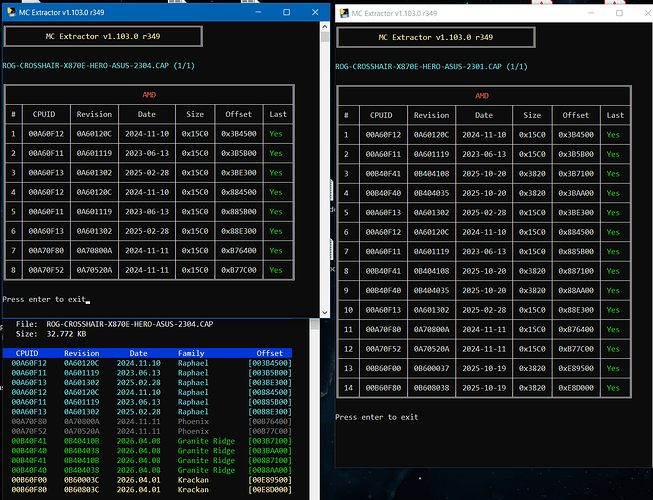Select offset [003B4500] in the bottom window
The width and height of the screenshot is (653, 500).
click(x=269, y=363)
